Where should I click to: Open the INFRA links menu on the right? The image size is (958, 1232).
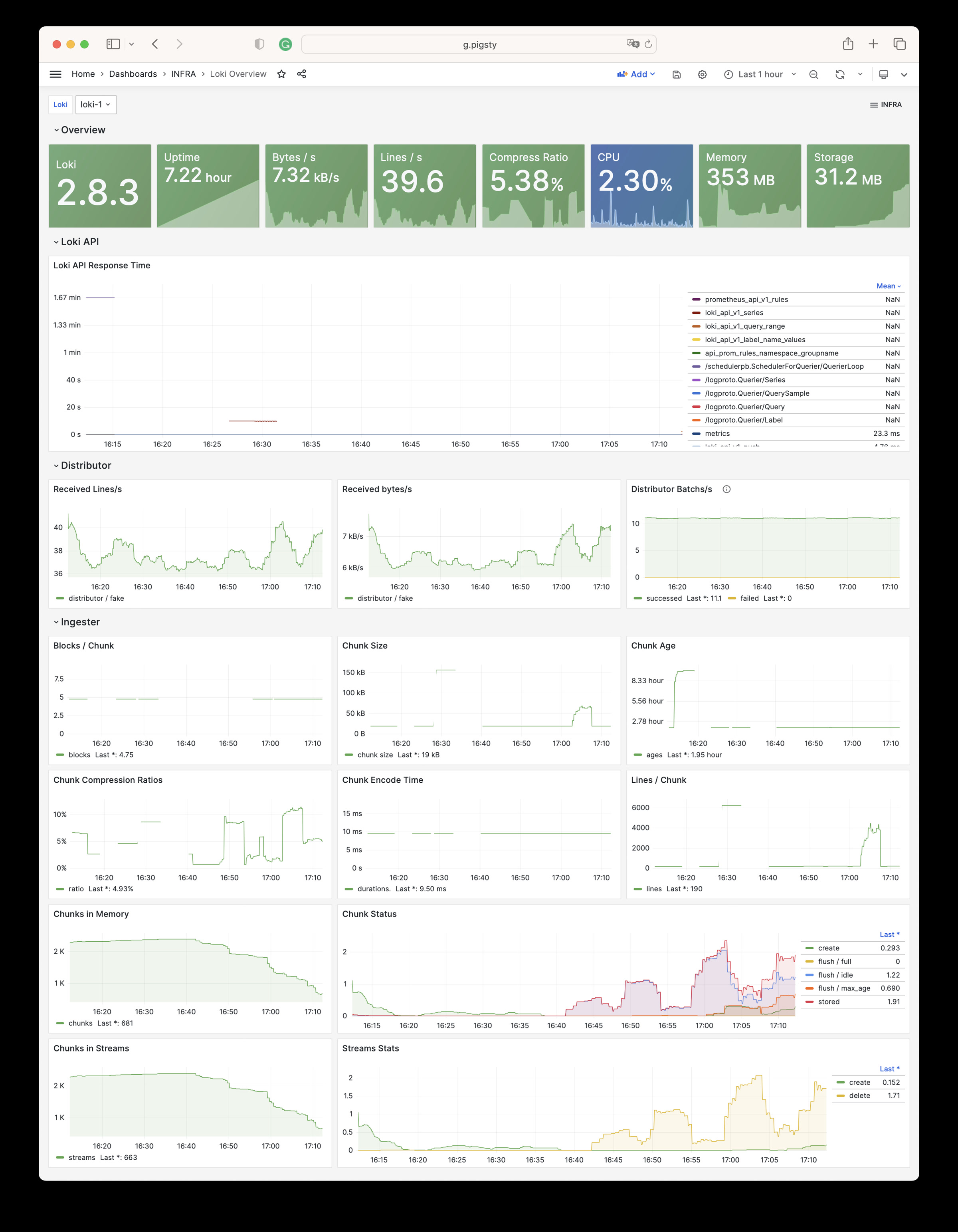tap(886, 105)
